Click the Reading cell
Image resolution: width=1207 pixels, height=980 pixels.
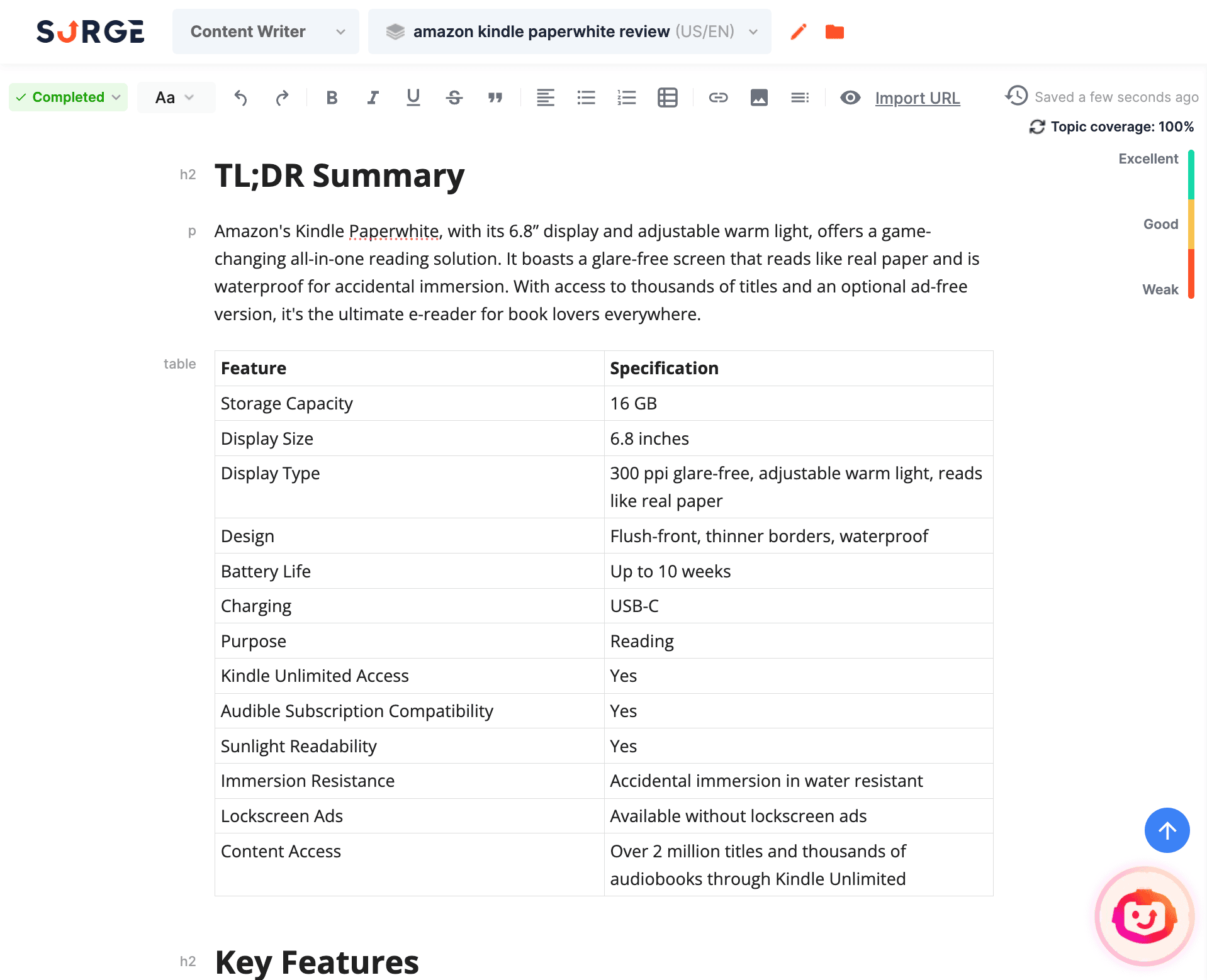pos(798,641)
